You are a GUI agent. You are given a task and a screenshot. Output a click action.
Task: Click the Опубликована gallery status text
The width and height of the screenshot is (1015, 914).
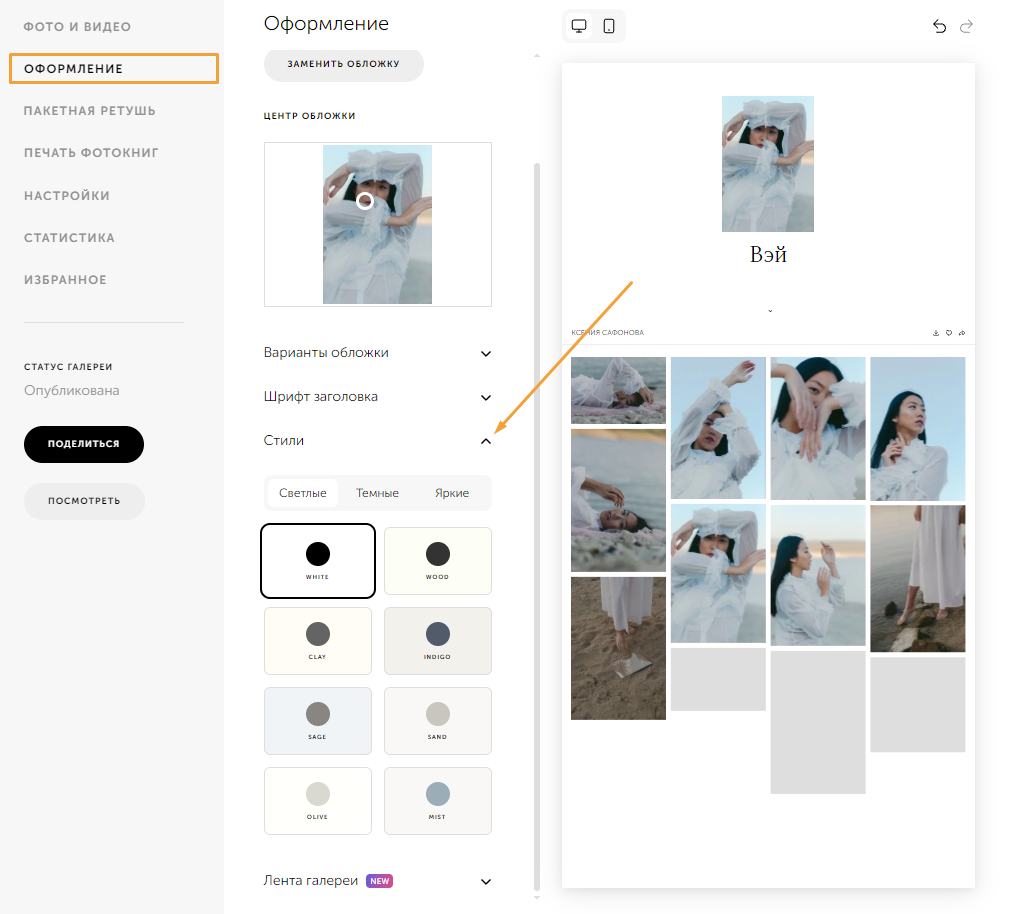point(72,390)
